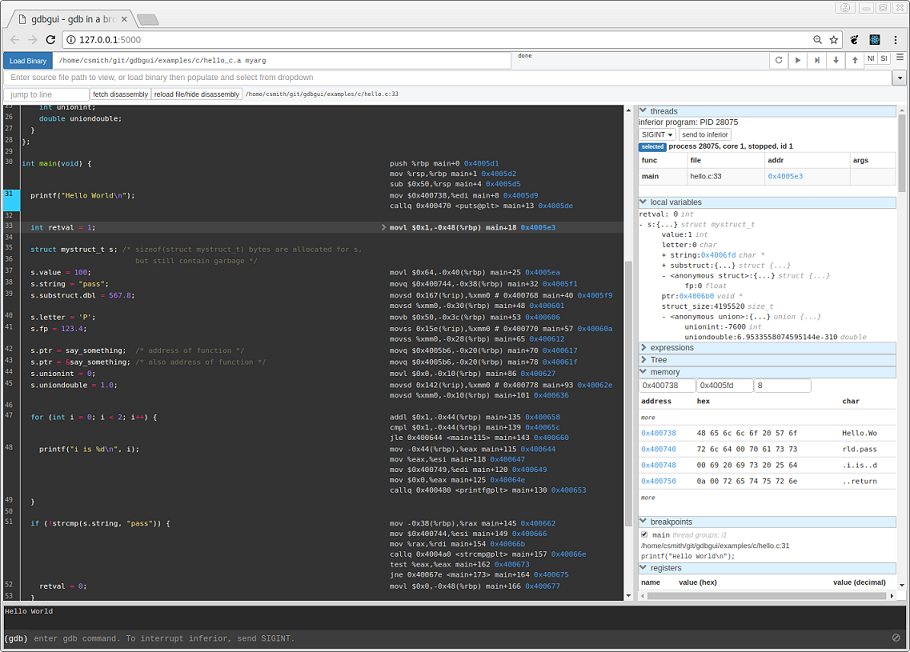Click memory address link 0x400750

(658, 481)
